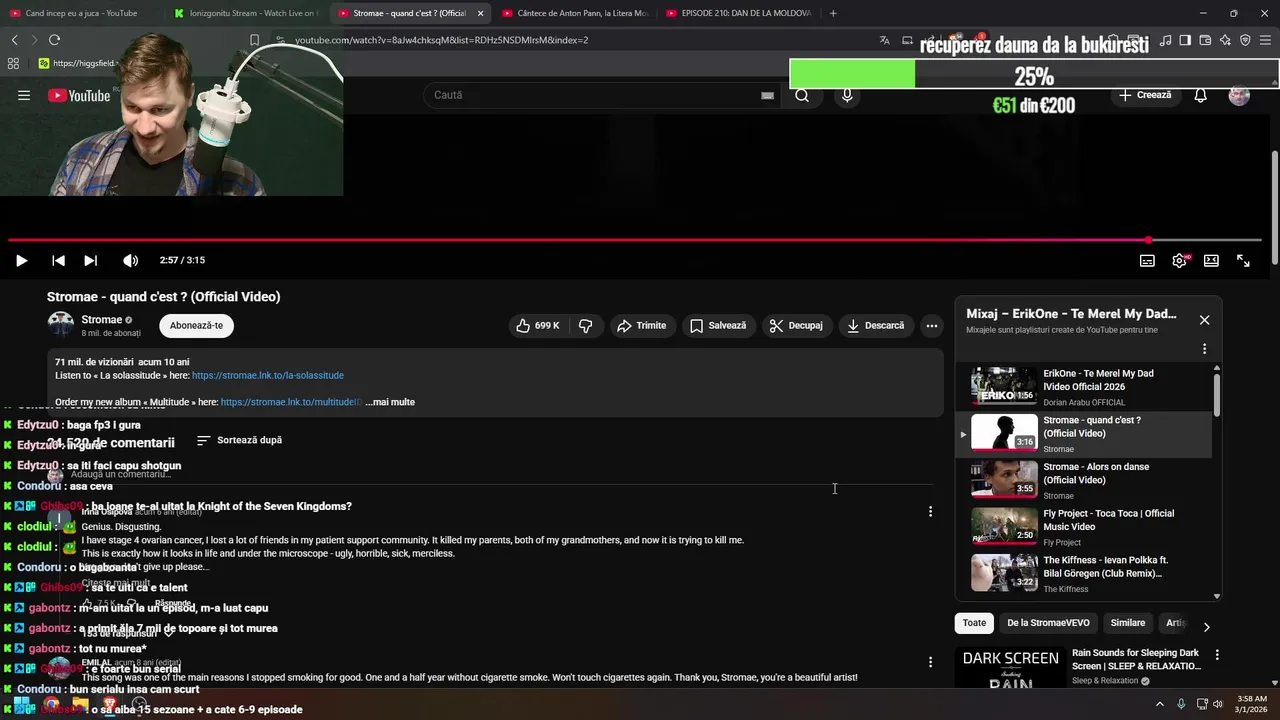Open Sortează după comment sorting
Screen dimensions: 1280x720
(x=239, y=440)
